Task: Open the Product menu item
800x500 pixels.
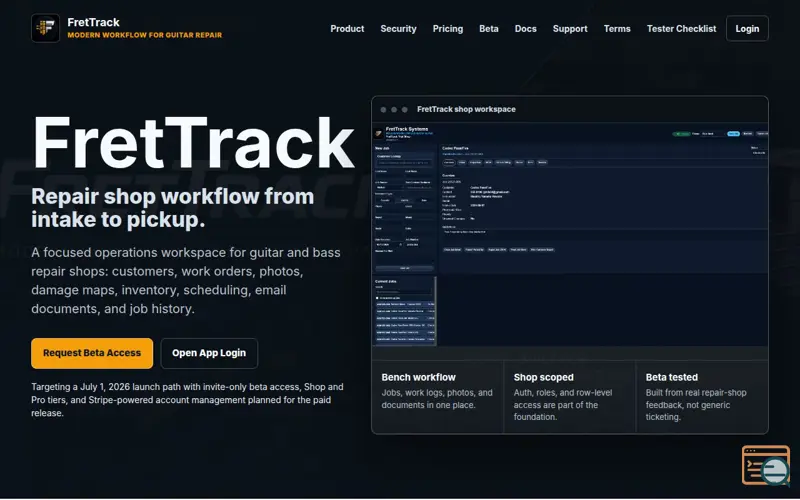Action: [347, 29]
